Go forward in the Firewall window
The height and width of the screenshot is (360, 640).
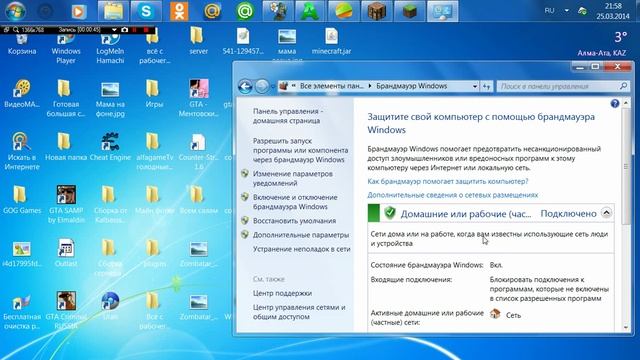pyautogui.click(x=262, y=86)
